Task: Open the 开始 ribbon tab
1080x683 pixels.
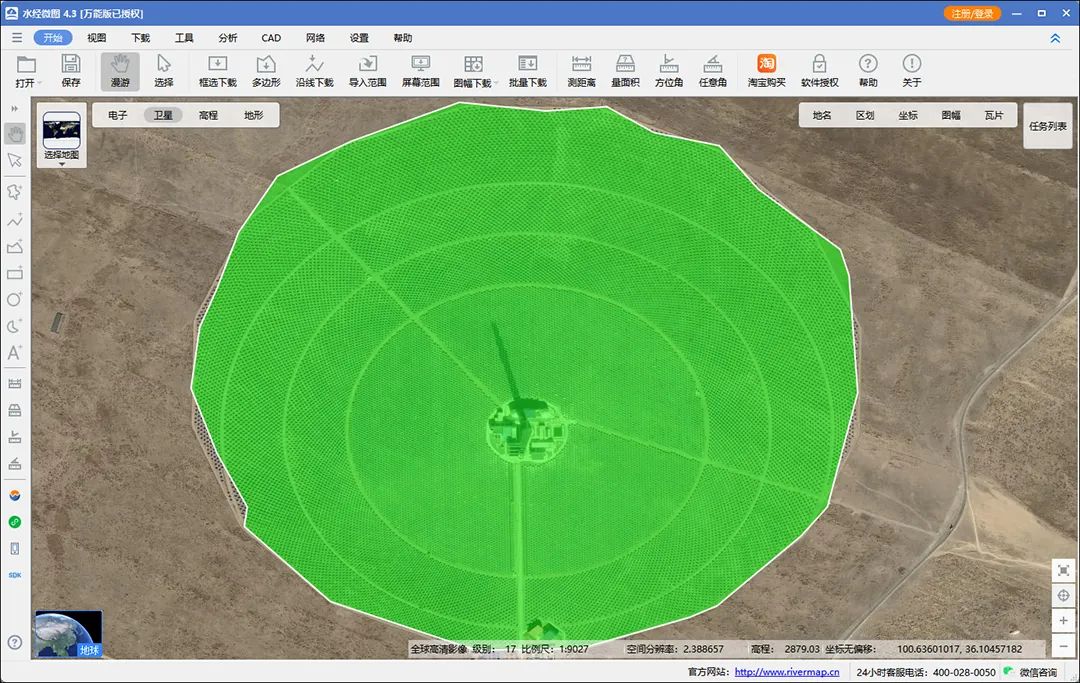Action: (x=53, y=38)
